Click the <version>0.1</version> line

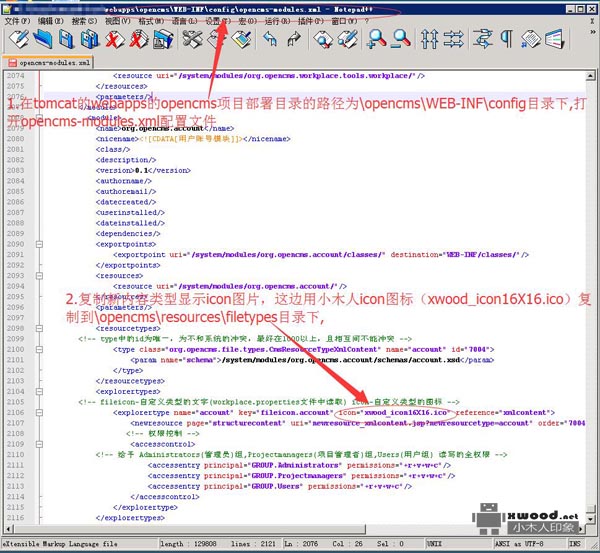point(143,170)
